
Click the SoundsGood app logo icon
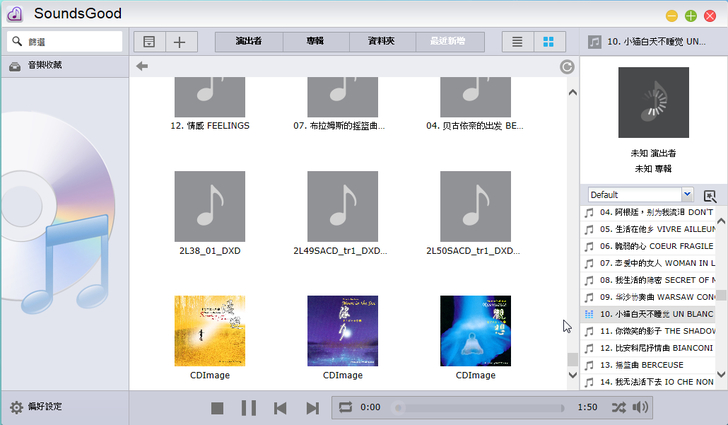tap(15, 14)
